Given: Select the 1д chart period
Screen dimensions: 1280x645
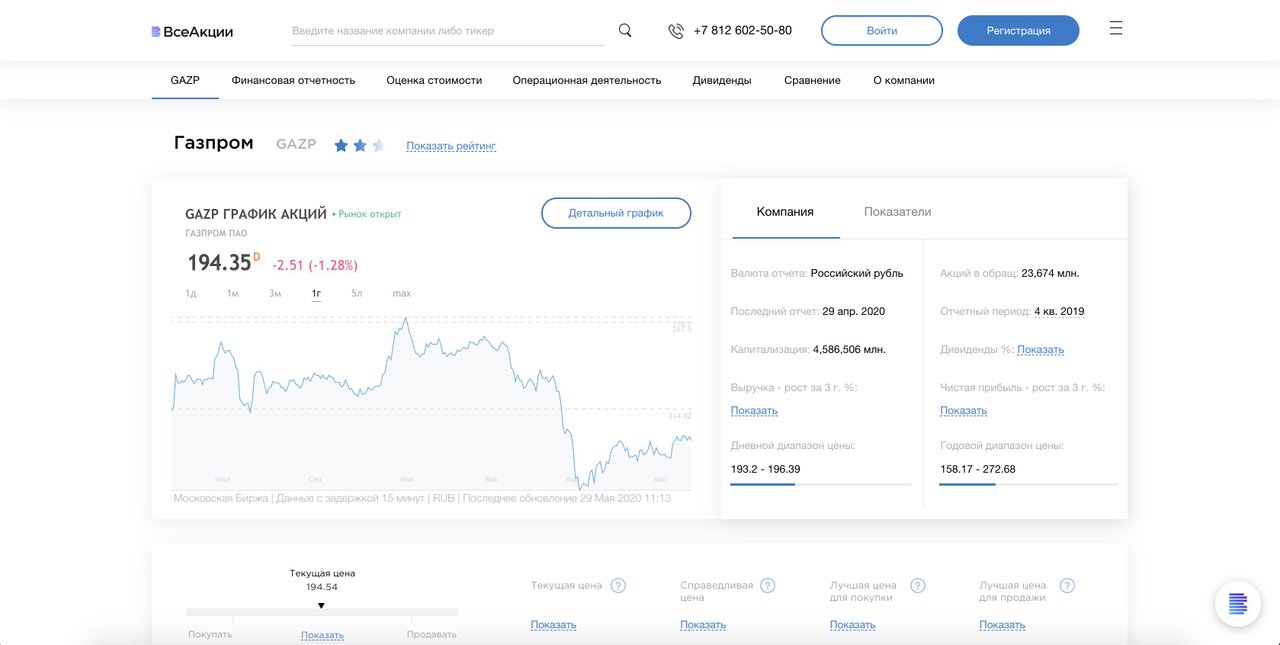Looking at the screenshot, I should [191, 293].
